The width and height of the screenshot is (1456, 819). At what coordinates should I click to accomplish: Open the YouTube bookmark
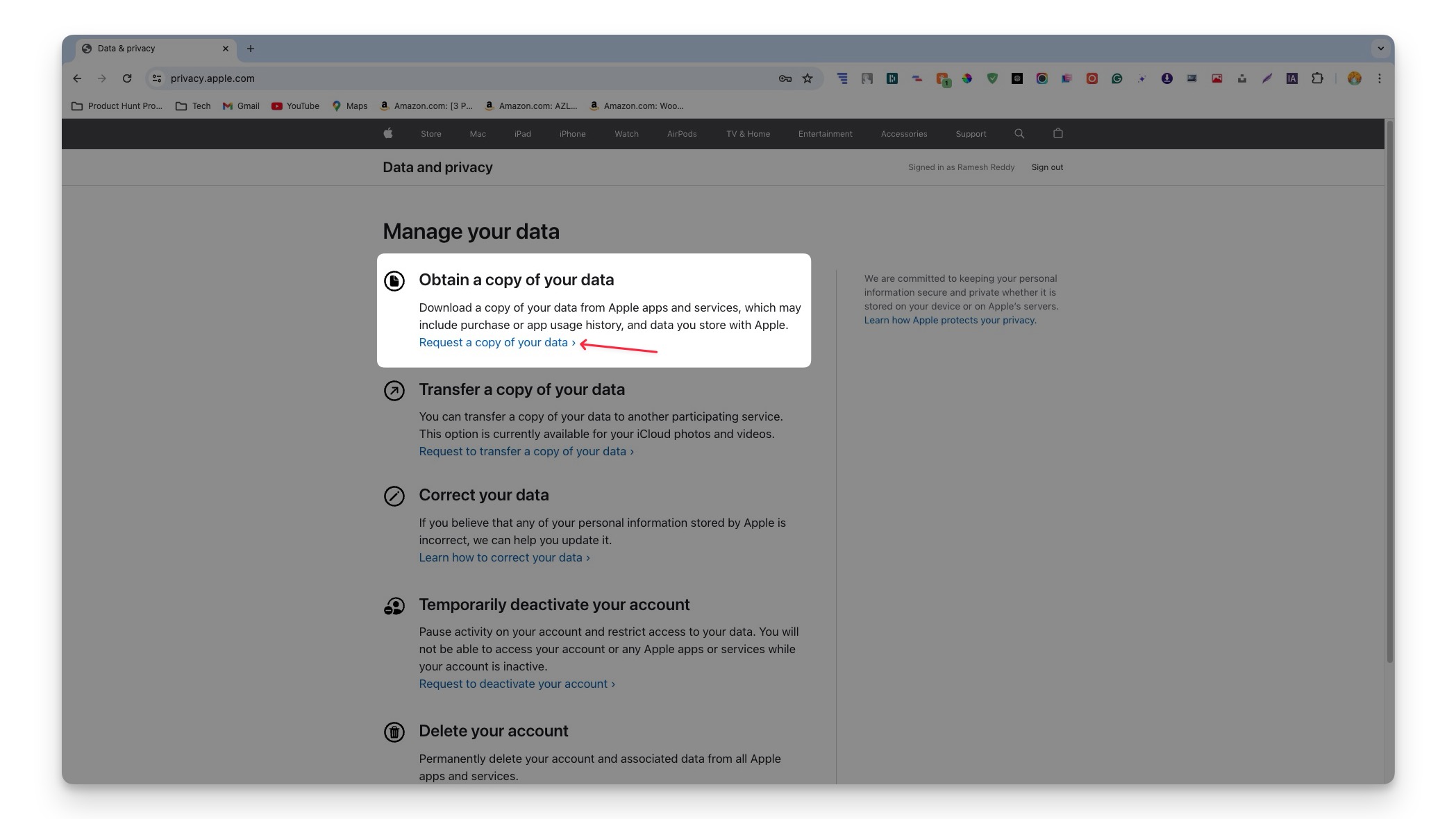[296, 106]
